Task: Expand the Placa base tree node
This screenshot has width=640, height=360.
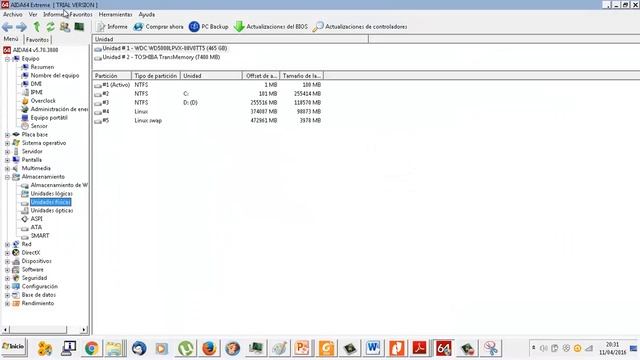Action: [7, 135]
